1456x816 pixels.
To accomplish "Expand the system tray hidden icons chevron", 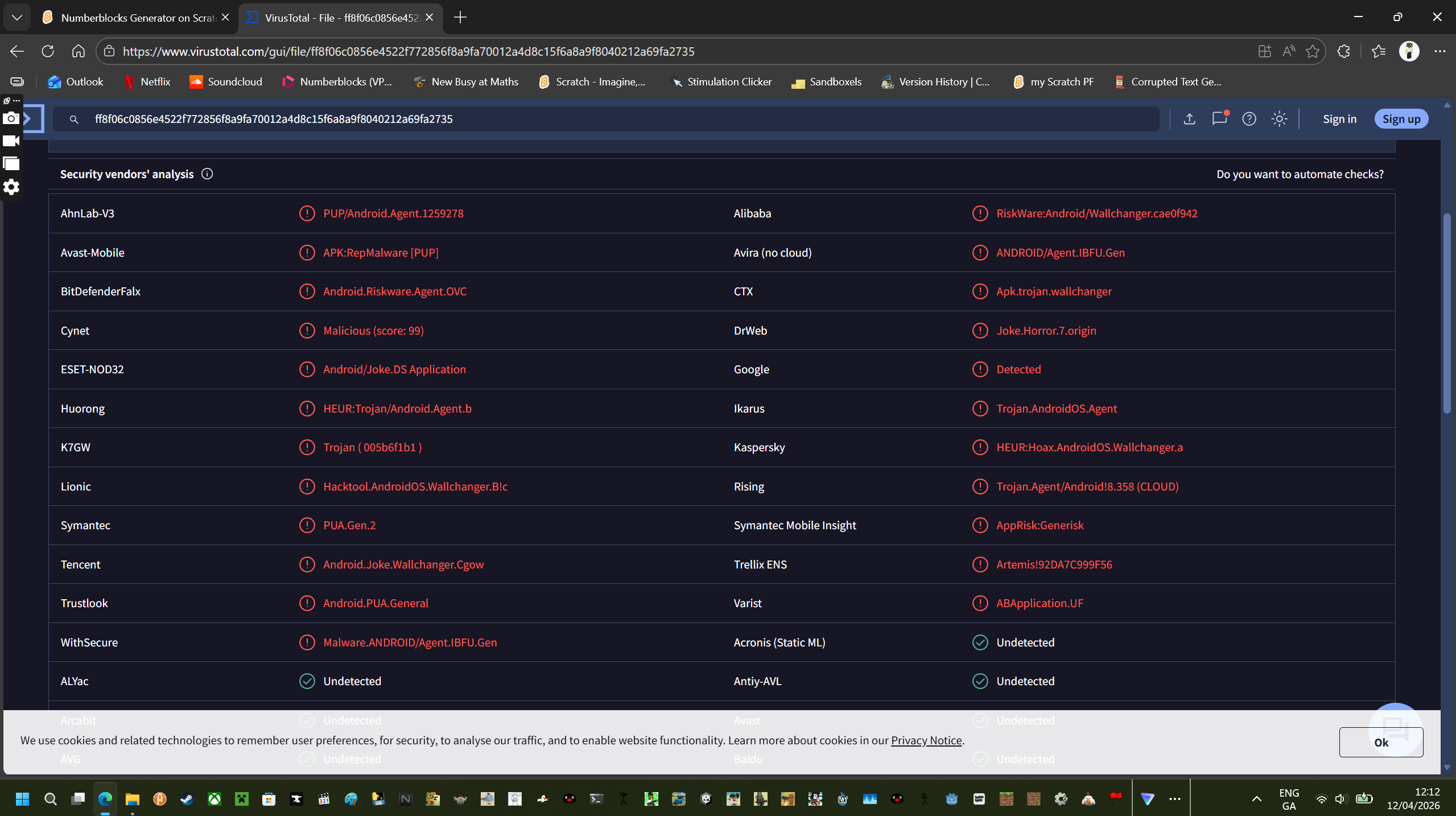I will point(1257,799).
